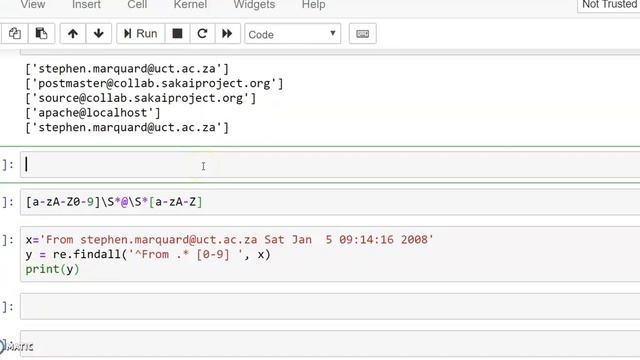Paste cells below icon

click(x=41, y=33)
